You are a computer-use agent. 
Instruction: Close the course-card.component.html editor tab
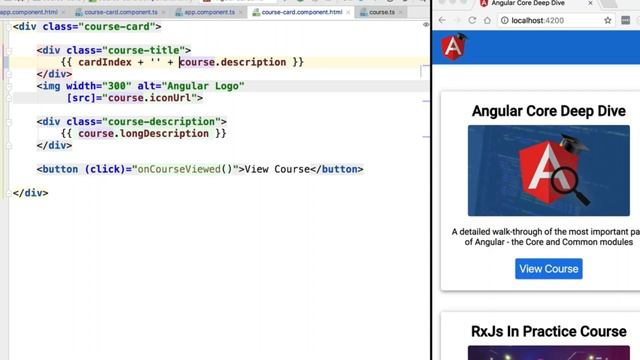click(x=348, y=12)
